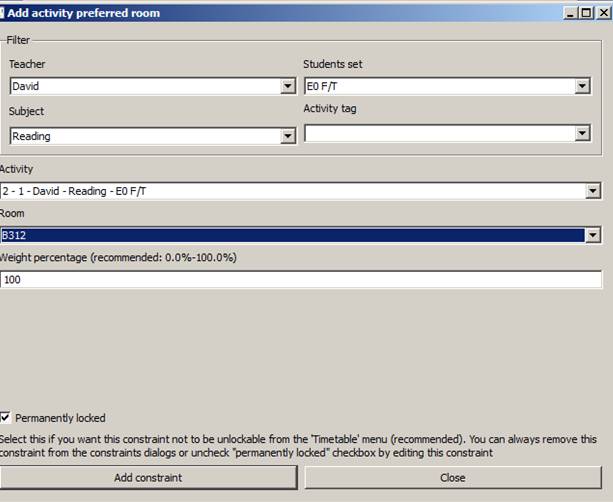Viewport: 613px width, 502px height.
Task: Open the Activity tag dropdown arrow
Action: click(582, 133)
